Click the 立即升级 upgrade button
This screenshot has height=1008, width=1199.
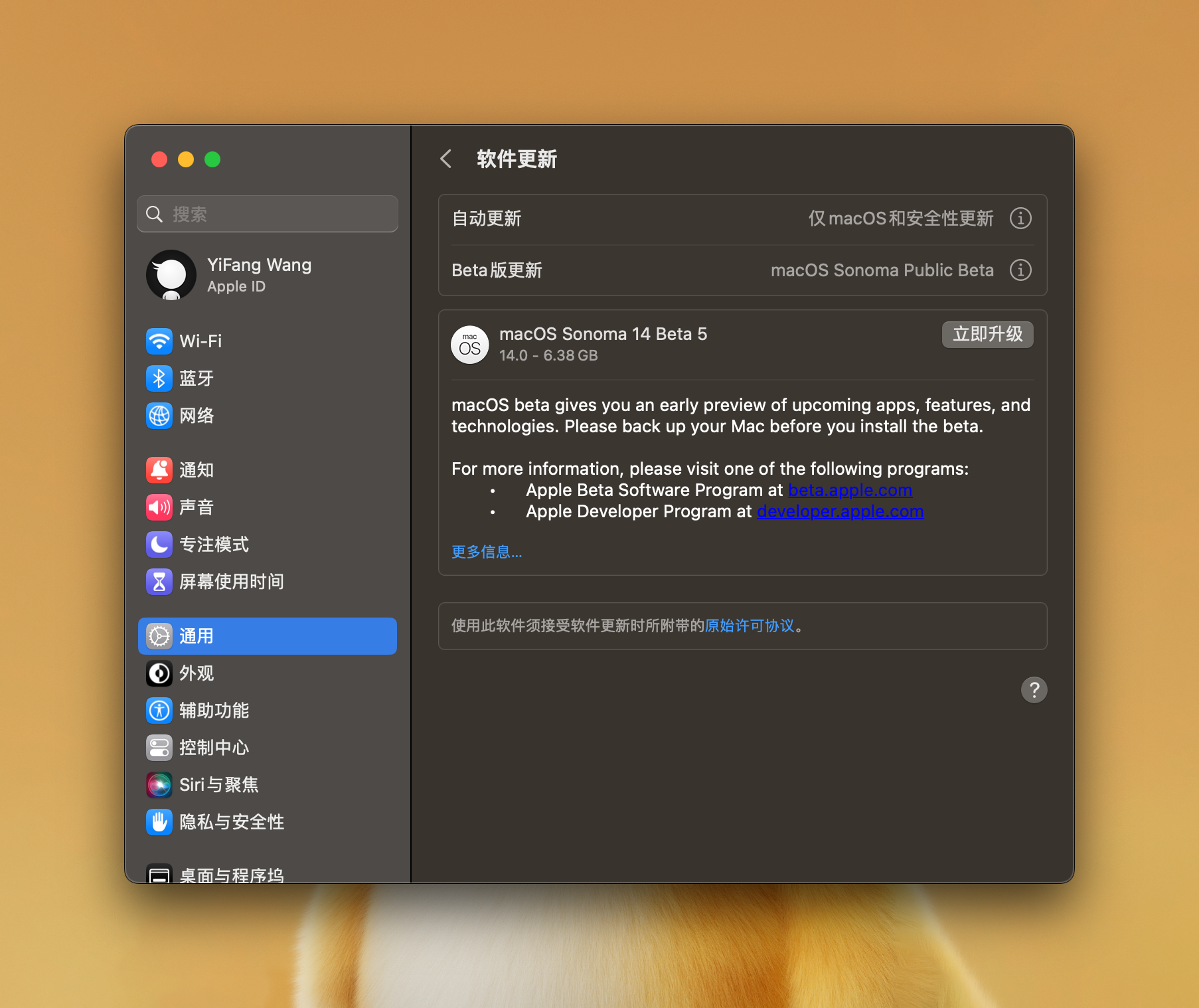point(988,334)
